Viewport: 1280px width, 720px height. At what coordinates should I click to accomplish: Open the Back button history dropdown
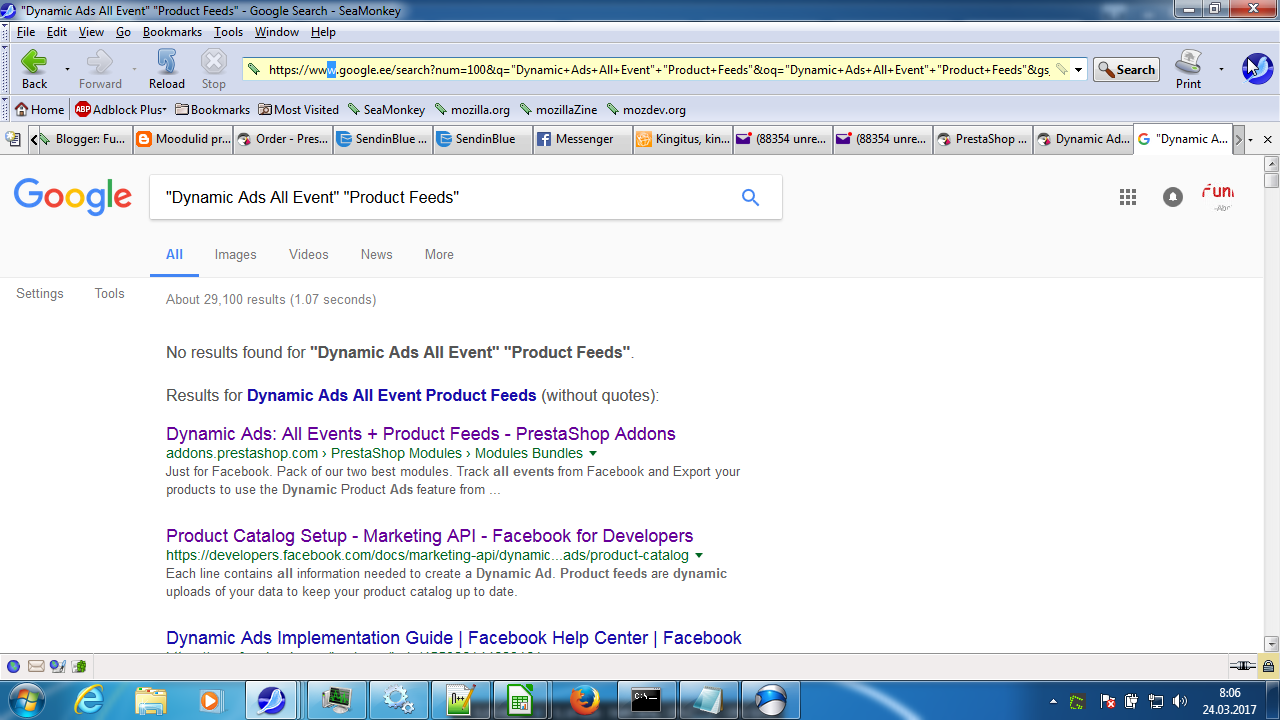pyautogui.click(x=67, y=69)
